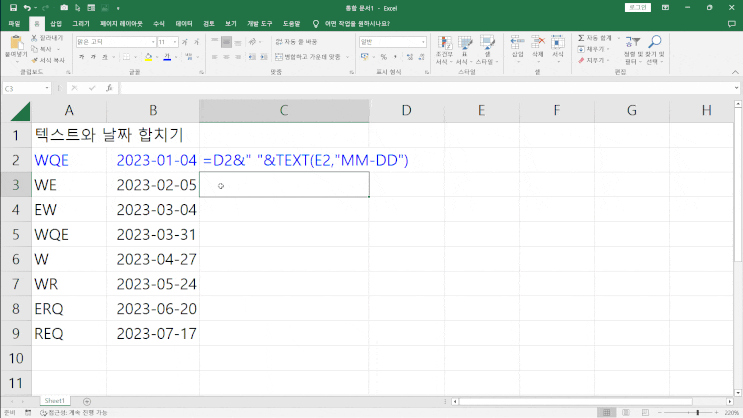Image resolution: width=743 pixels, height=418 pixels.
Task: Open 표 서식 format as table
Action: (465, 50)
